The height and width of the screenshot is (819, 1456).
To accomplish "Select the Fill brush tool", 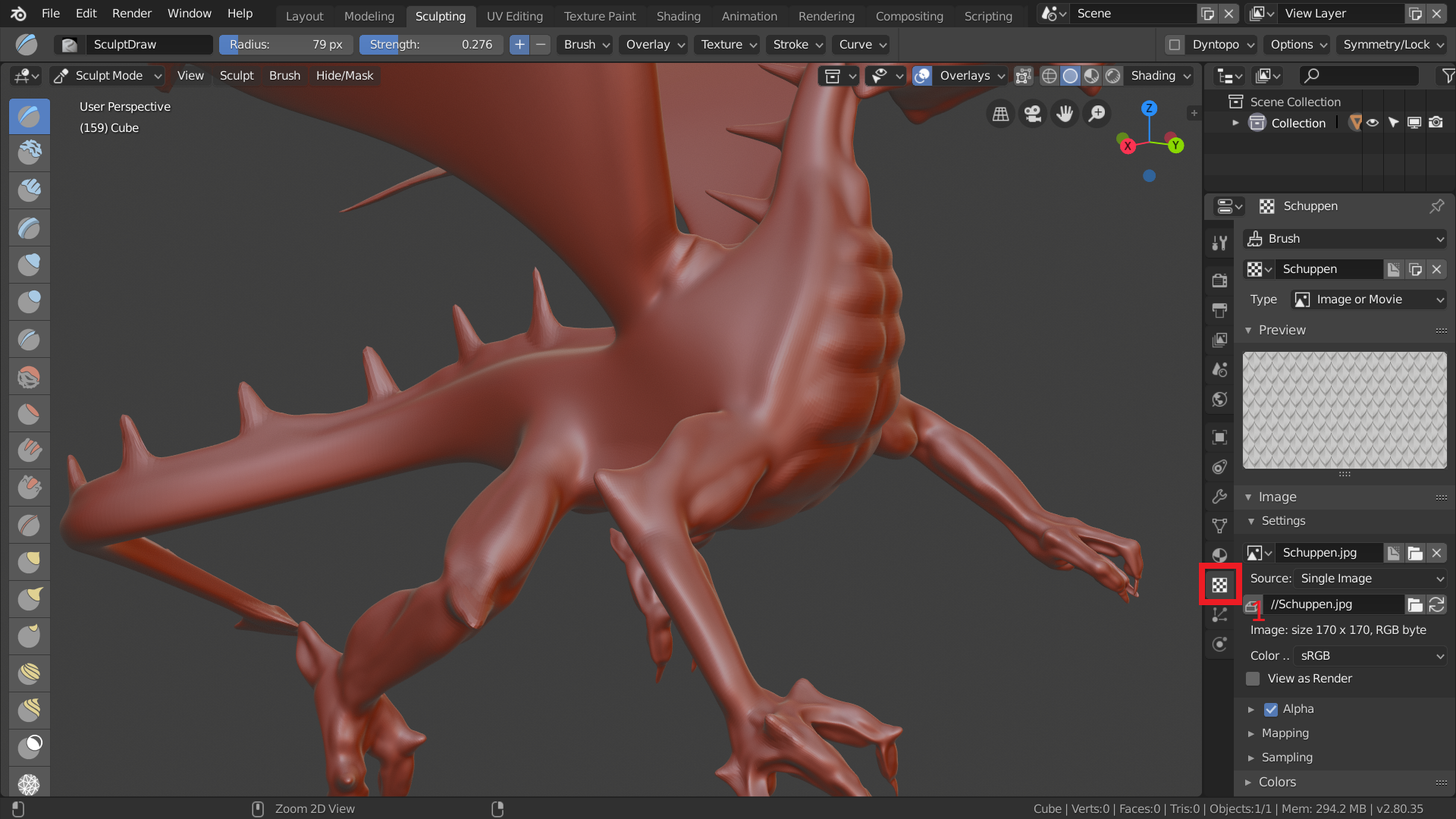I will pos(30,450).
